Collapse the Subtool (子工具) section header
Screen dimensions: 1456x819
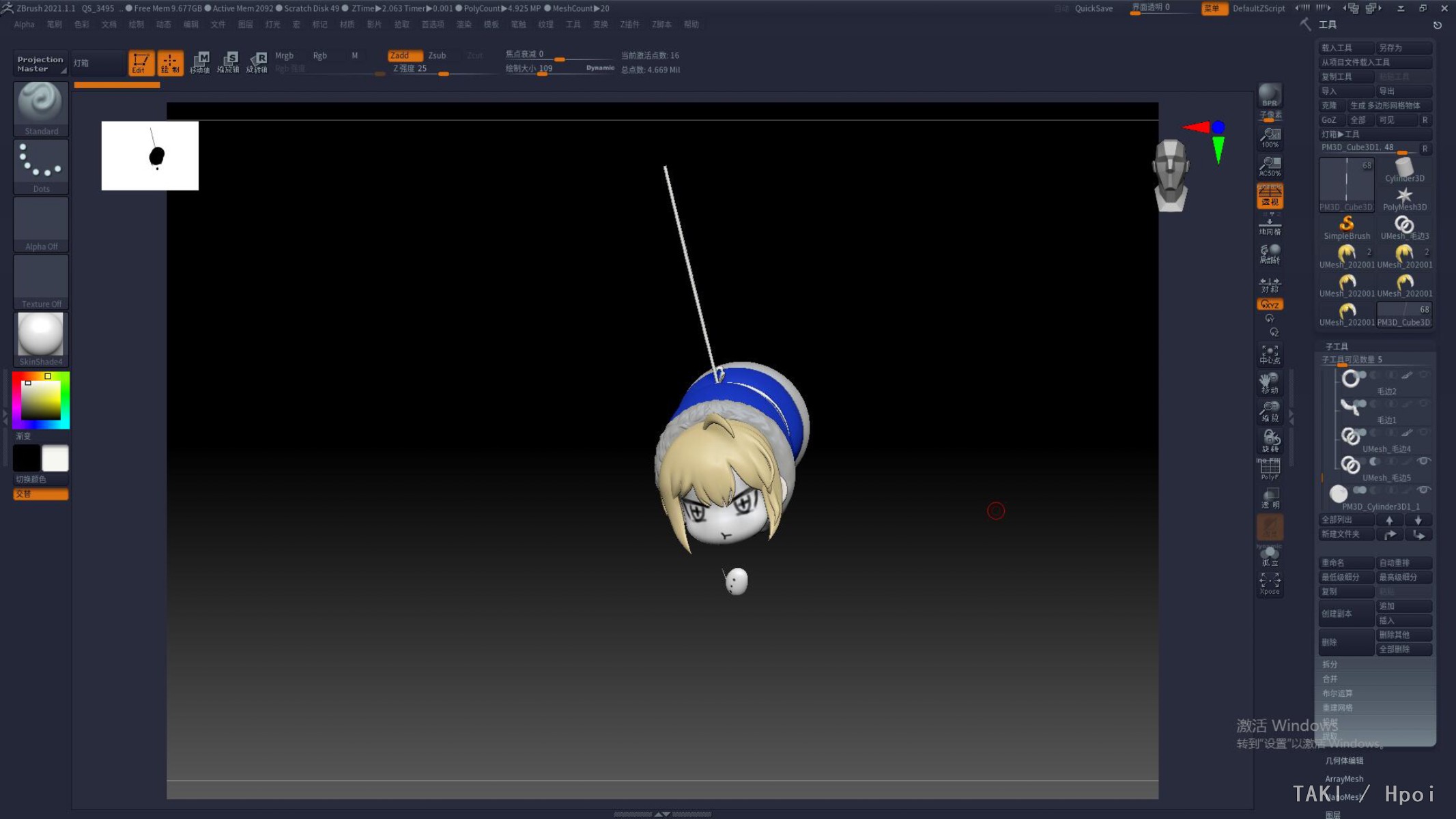(1337, 346)
